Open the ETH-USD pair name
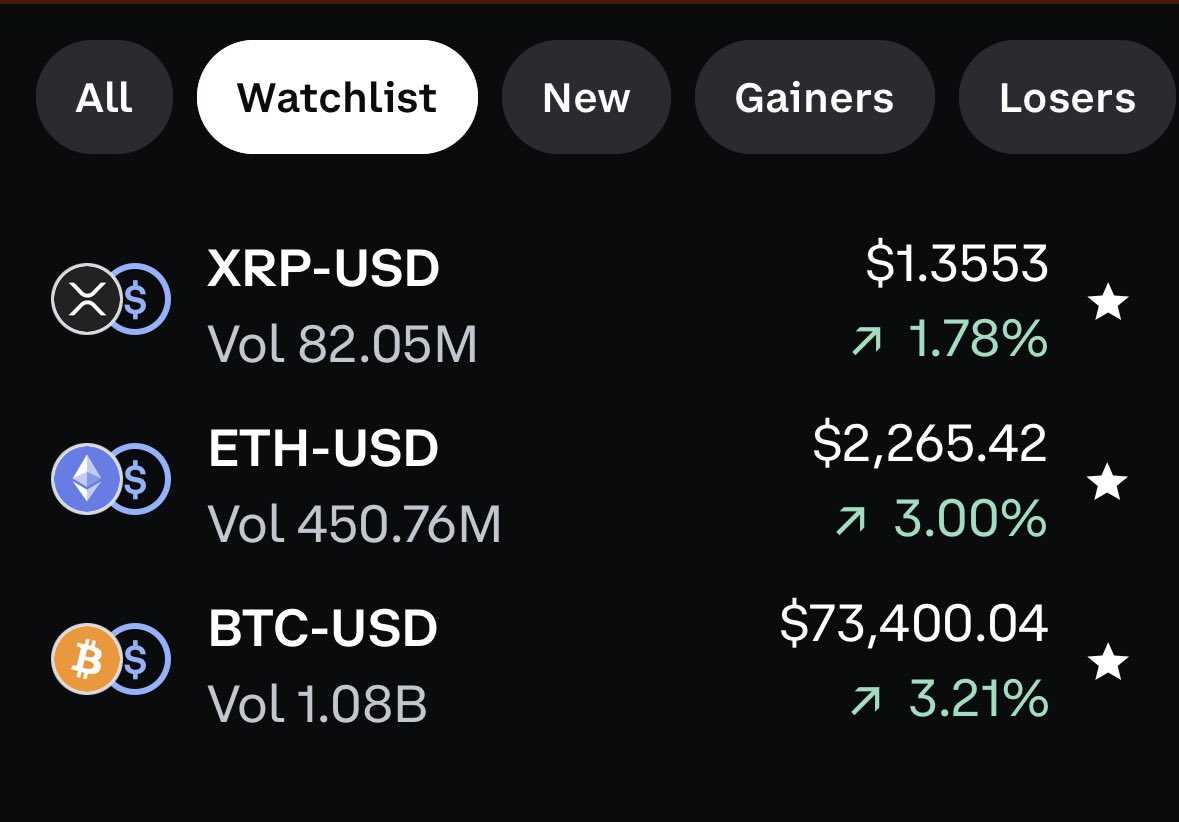 [323, 450]
